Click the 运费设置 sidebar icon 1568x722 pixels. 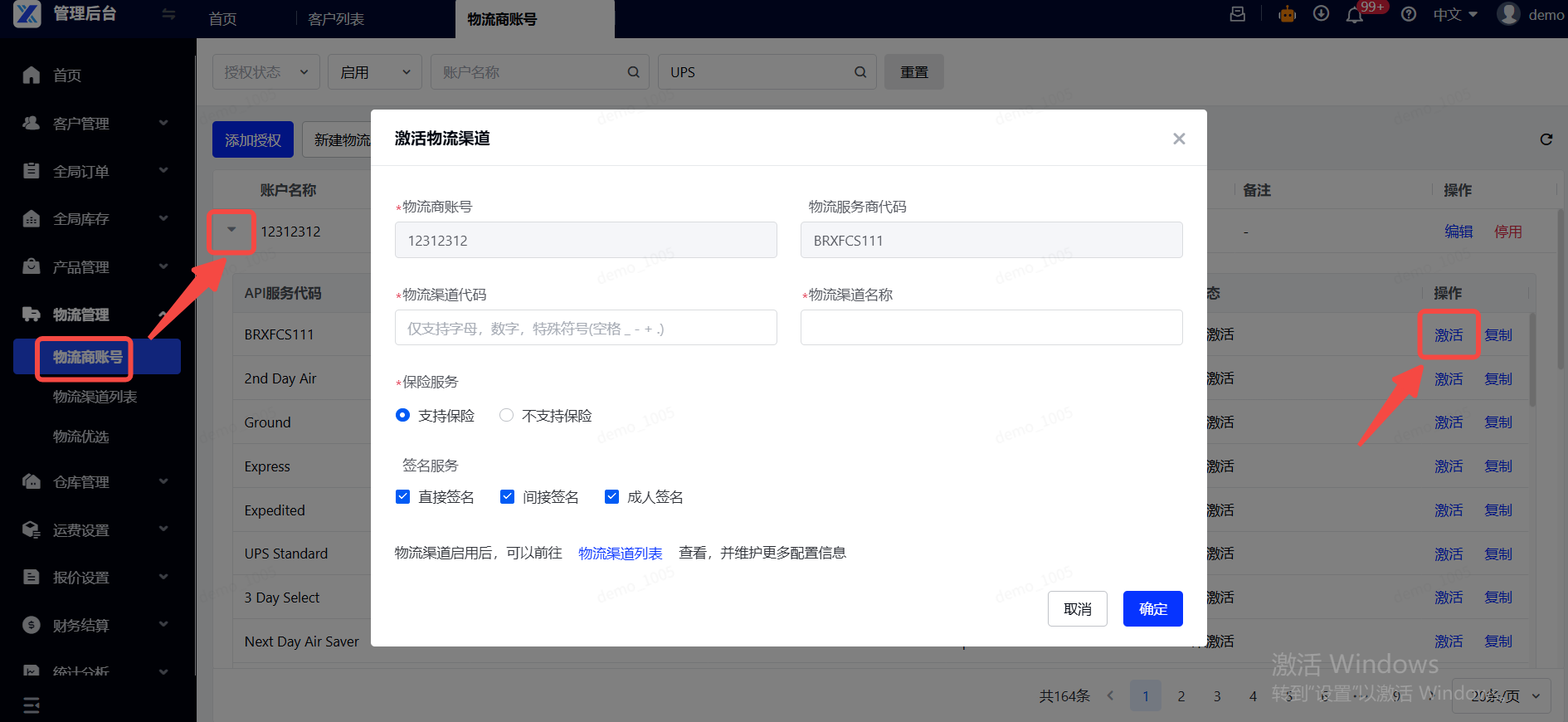(32, 529)
